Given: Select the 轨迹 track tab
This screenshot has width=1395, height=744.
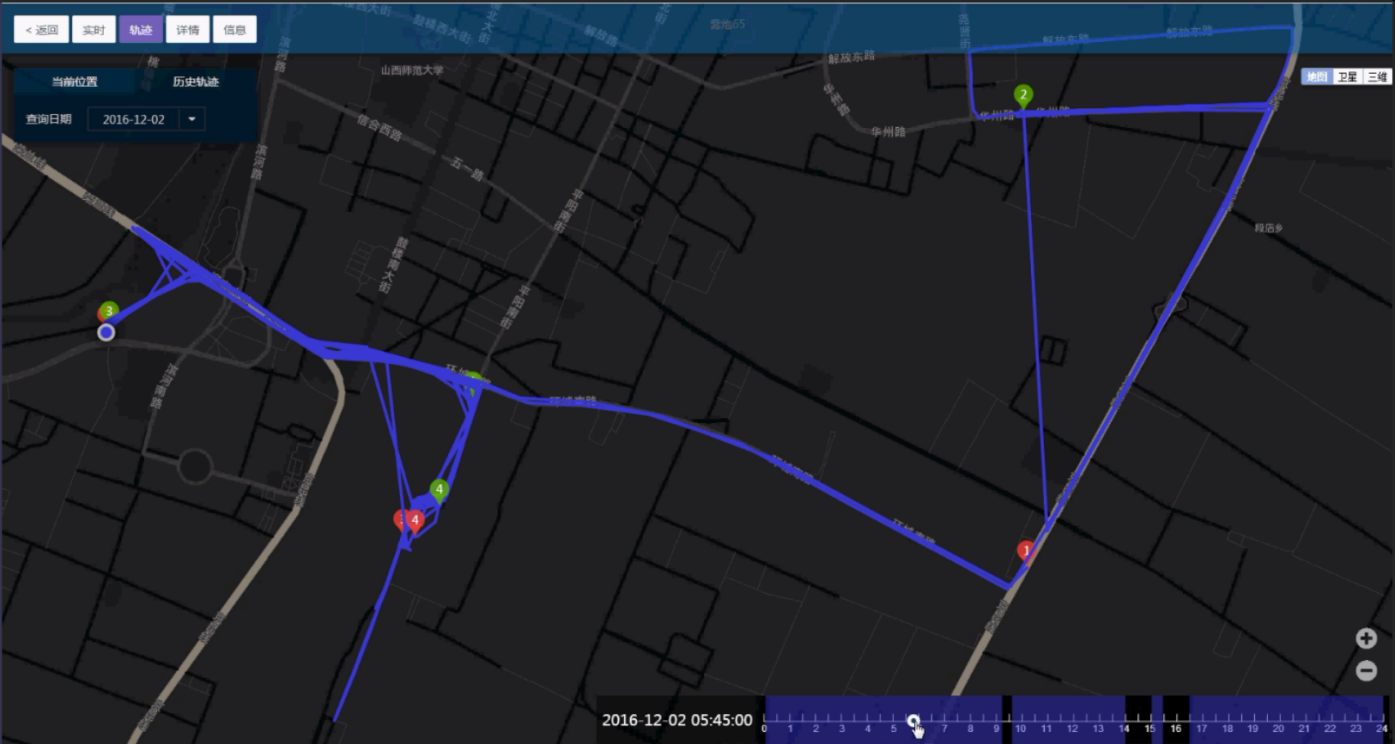Looking at the screenshot, I should [141, 30].
